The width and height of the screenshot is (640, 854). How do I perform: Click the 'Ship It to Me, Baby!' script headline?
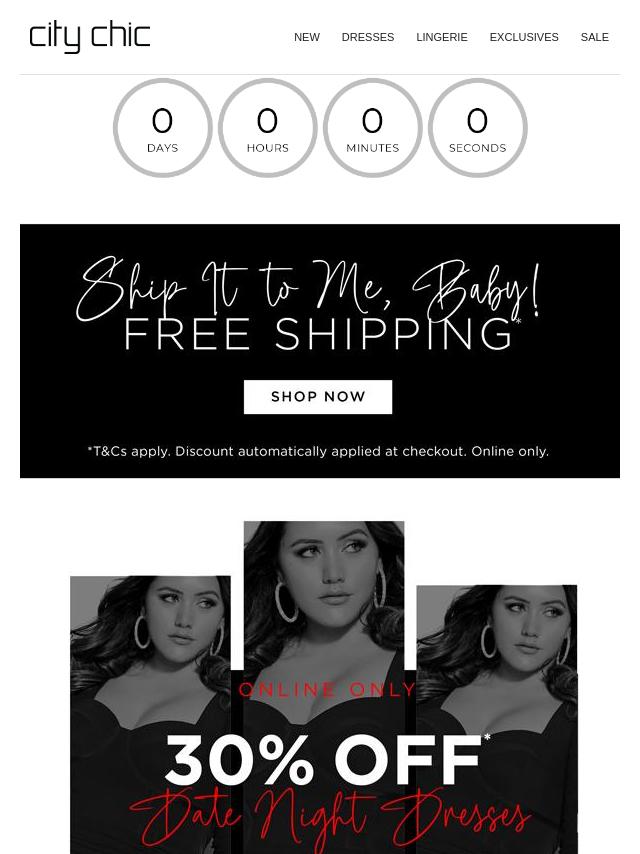tap(309, 289)
